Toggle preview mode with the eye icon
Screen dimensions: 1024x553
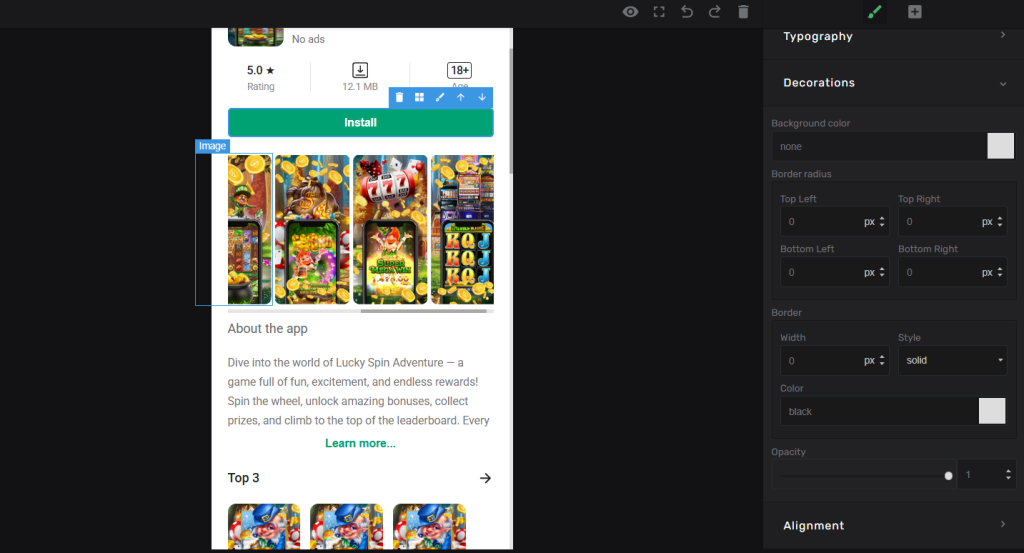coord(630,12)
